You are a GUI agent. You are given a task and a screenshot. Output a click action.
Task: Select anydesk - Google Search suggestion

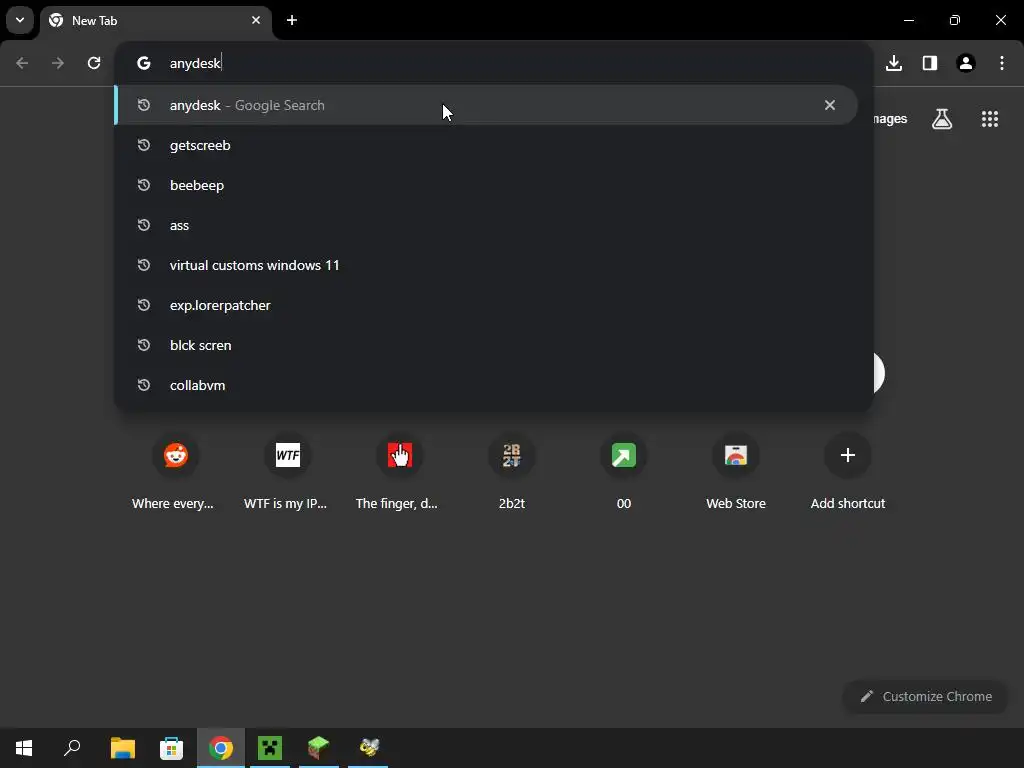point(485,105)
